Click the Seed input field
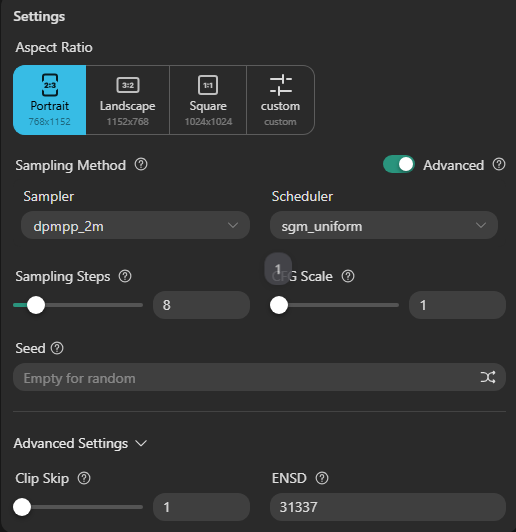 259,377
